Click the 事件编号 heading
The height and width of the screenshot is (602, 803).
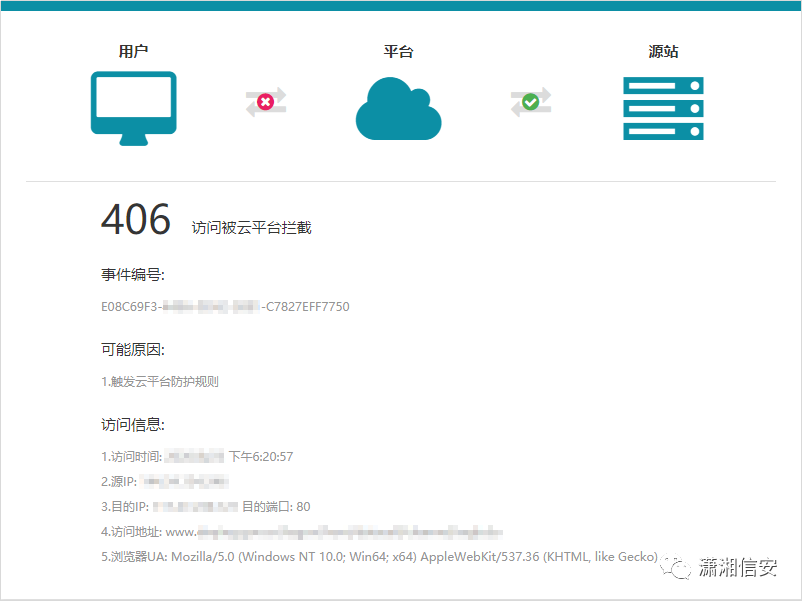point(133,275)
